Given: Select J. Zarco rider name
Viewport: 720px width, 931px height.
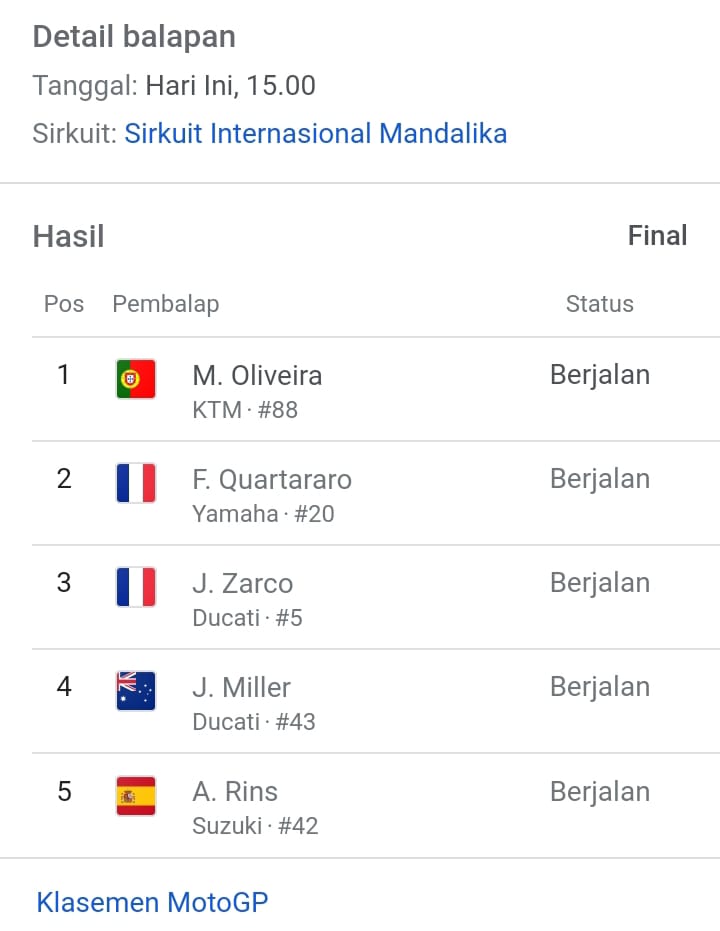Looking at the screenshot, I should (243, 584).
